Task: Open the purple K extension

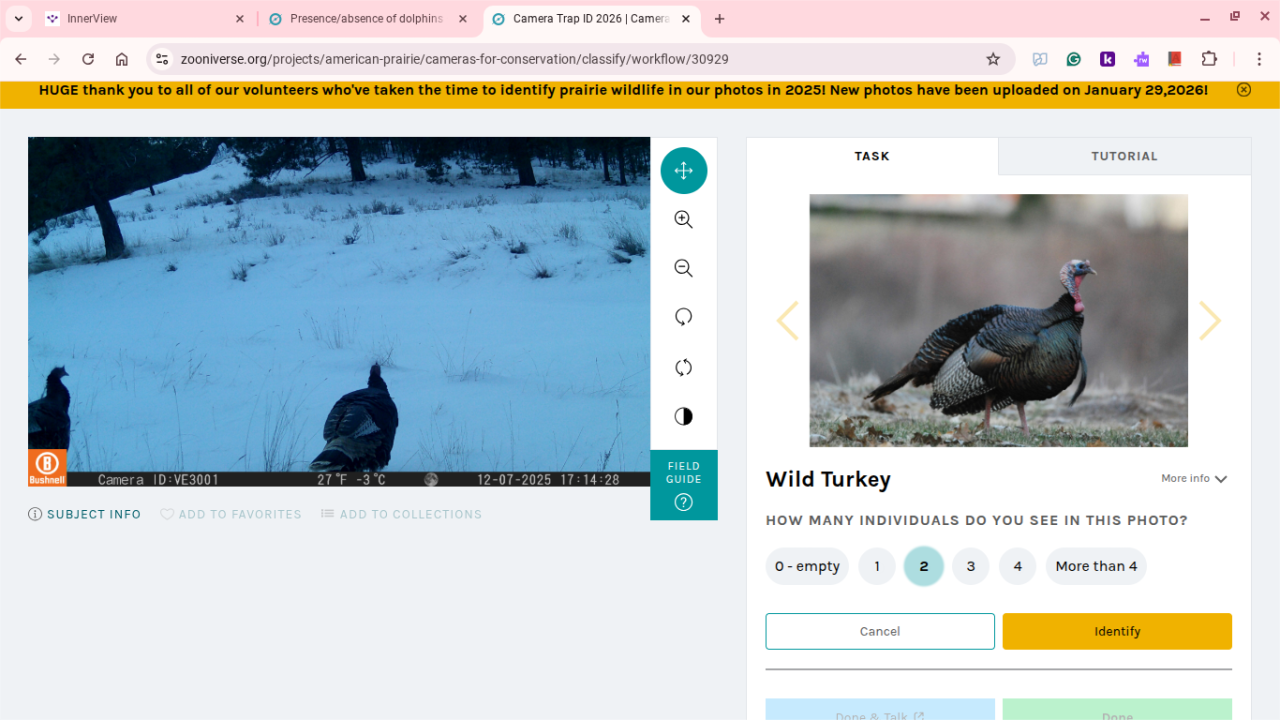Action: [x=1108, y=59]
